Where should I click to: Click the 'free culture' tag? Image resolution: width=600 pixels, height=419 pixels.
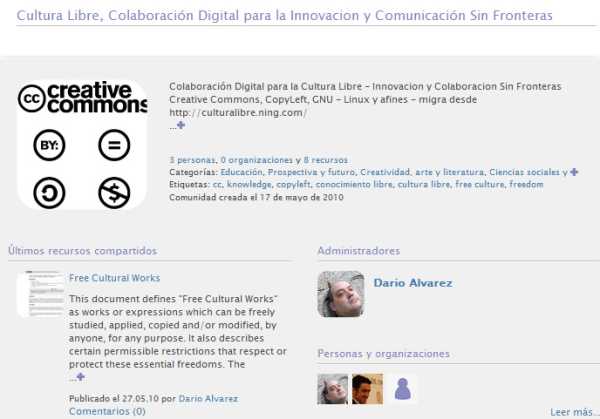479,184
